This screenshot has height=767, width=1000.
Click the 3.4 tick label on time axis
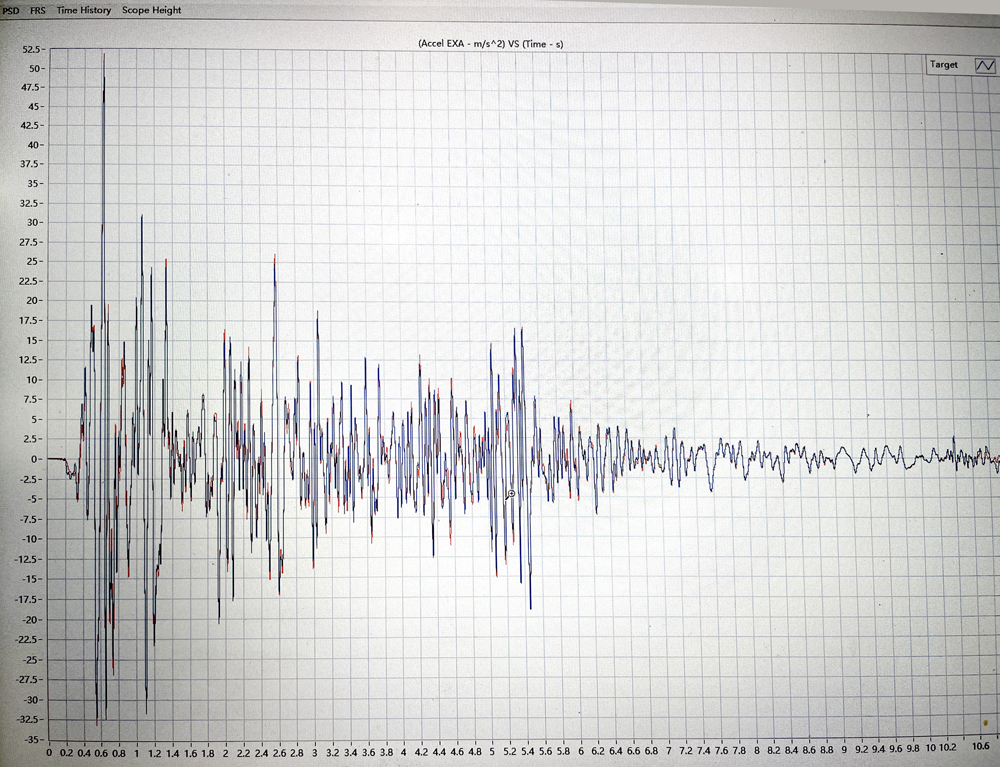click(350, 752)
